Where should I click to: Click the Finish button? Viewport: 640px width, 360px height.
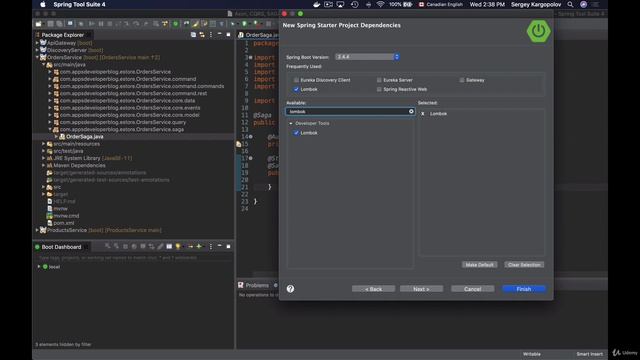tap(524, 289)
